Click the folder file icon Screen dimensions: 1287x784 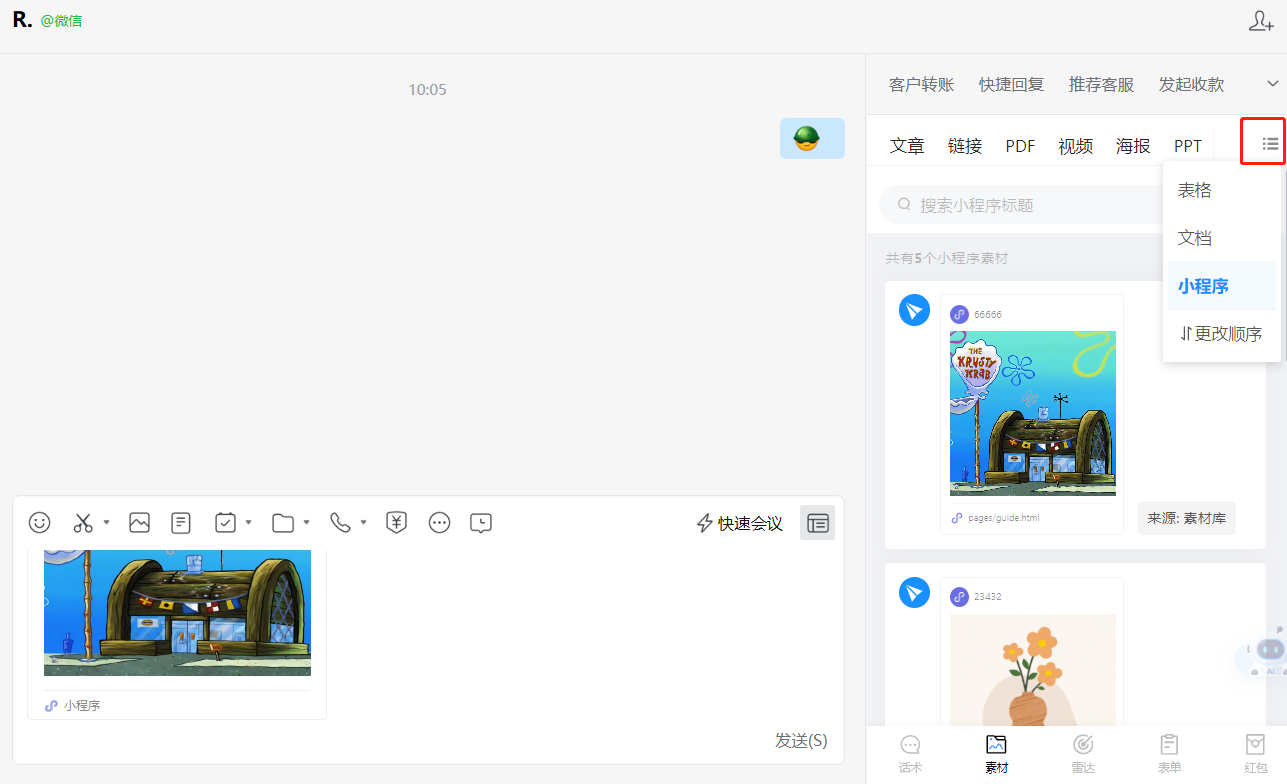click(x=283, y=522)
